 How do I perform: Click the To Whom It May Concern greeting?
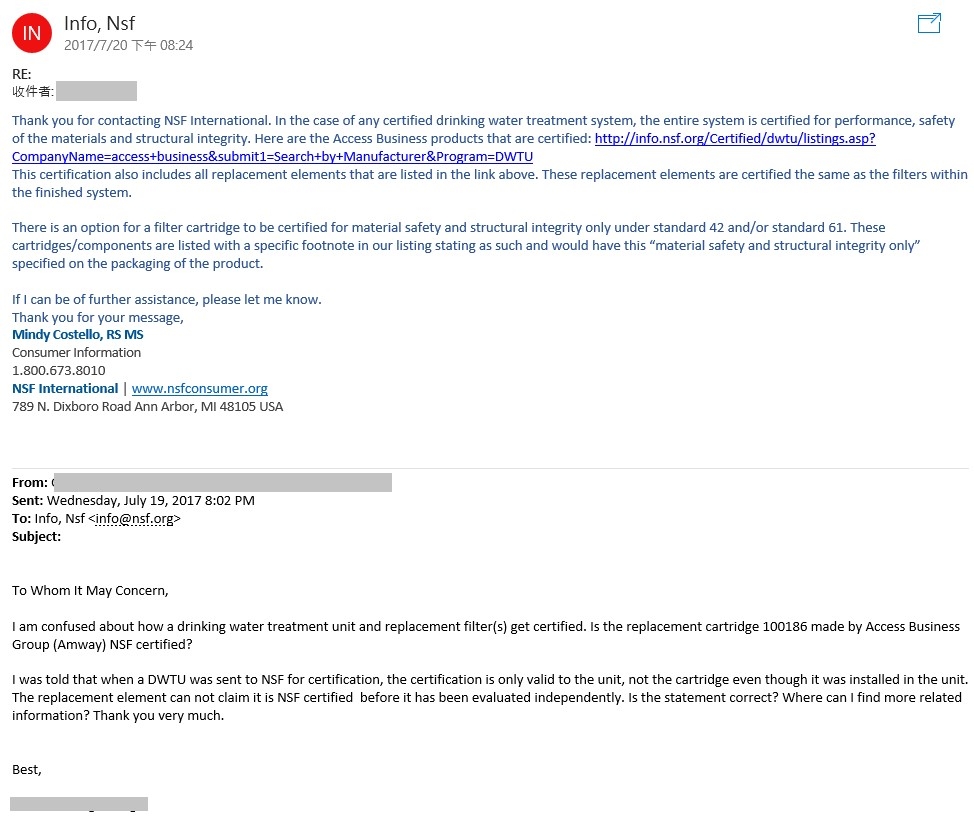coord(90,591)
